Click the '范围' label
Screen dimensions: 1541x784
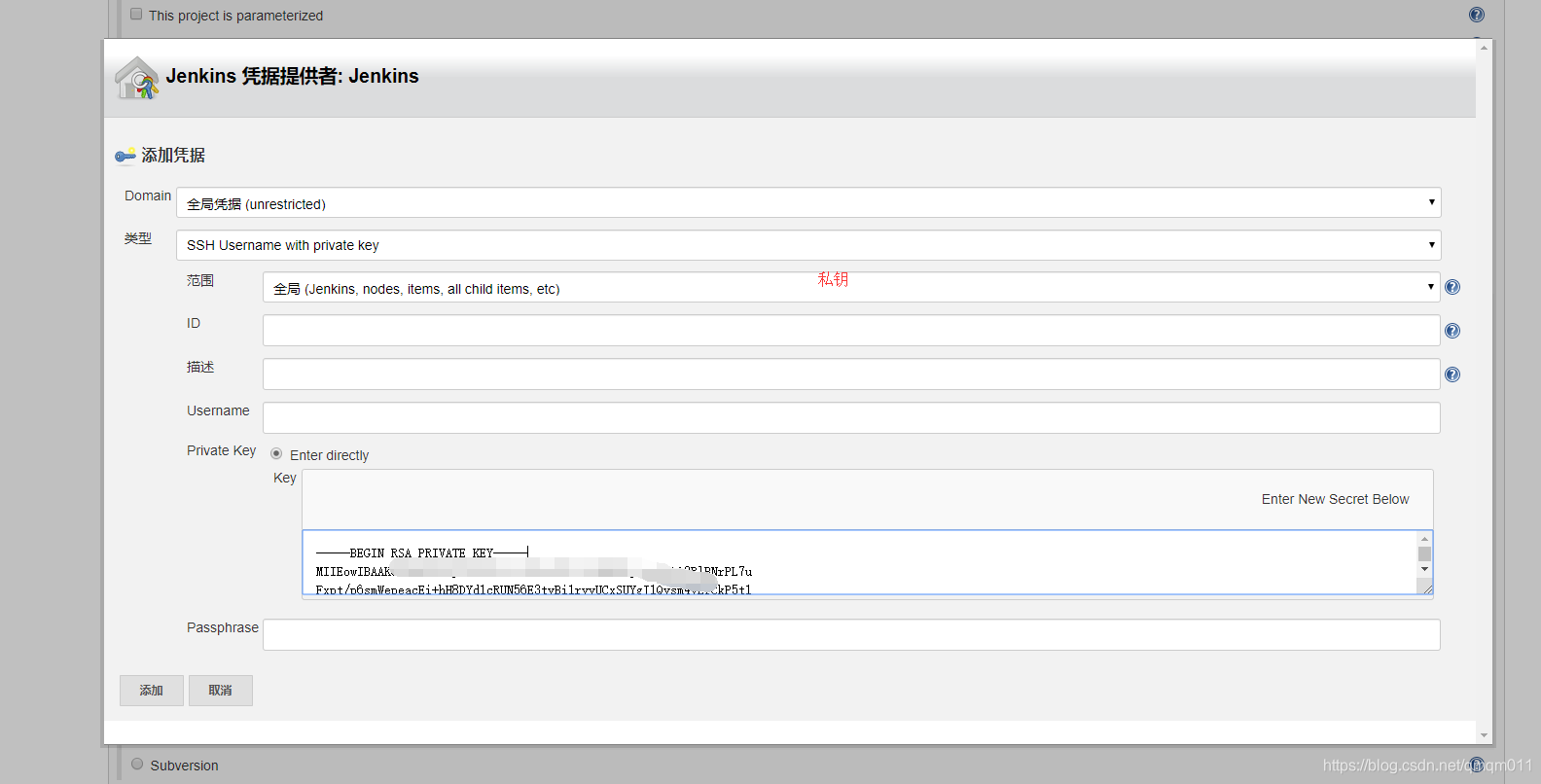point(200,280)
